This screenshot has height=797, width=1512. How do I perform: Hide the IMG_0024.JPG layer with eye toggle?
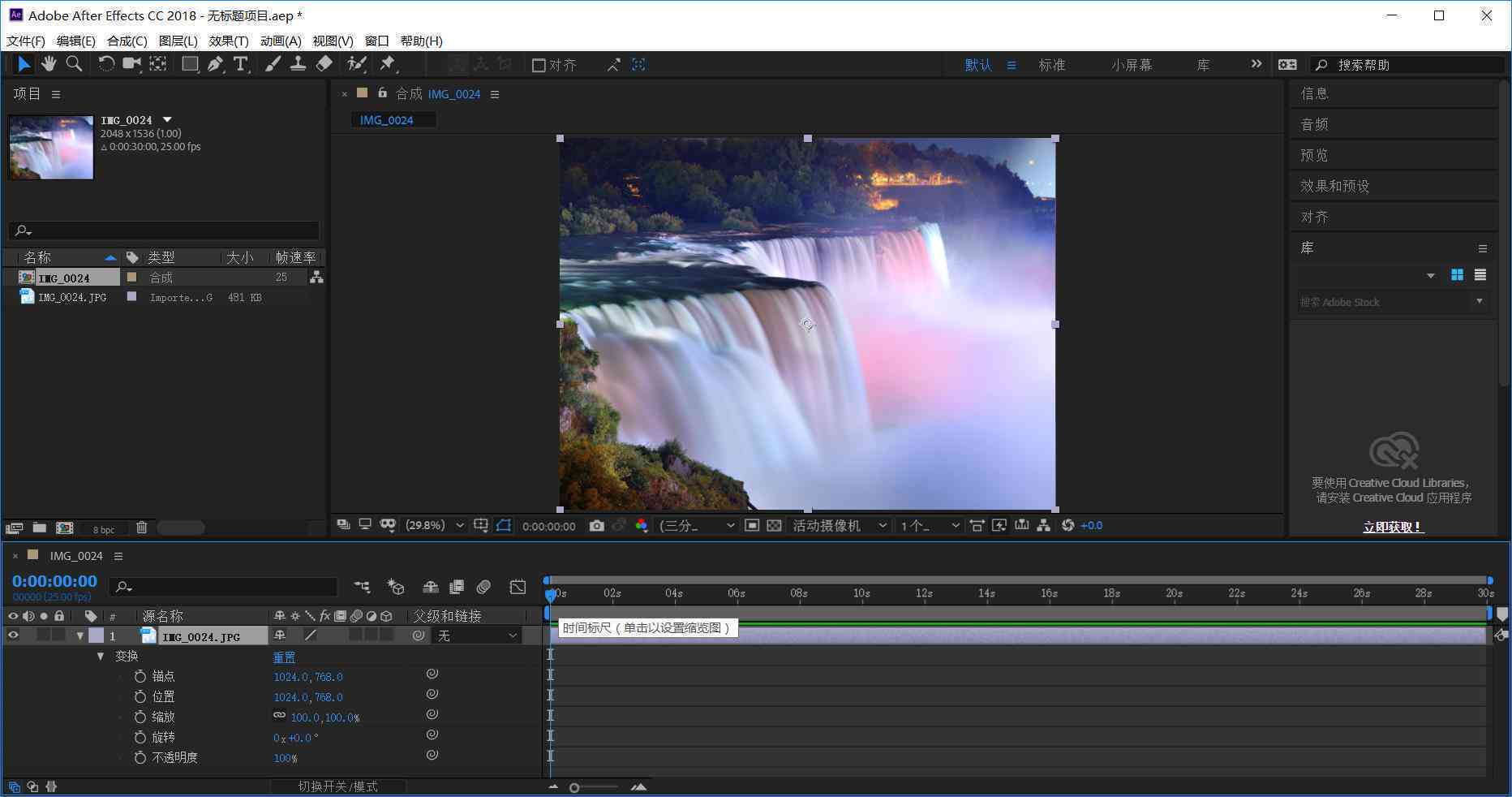point(13,635)
